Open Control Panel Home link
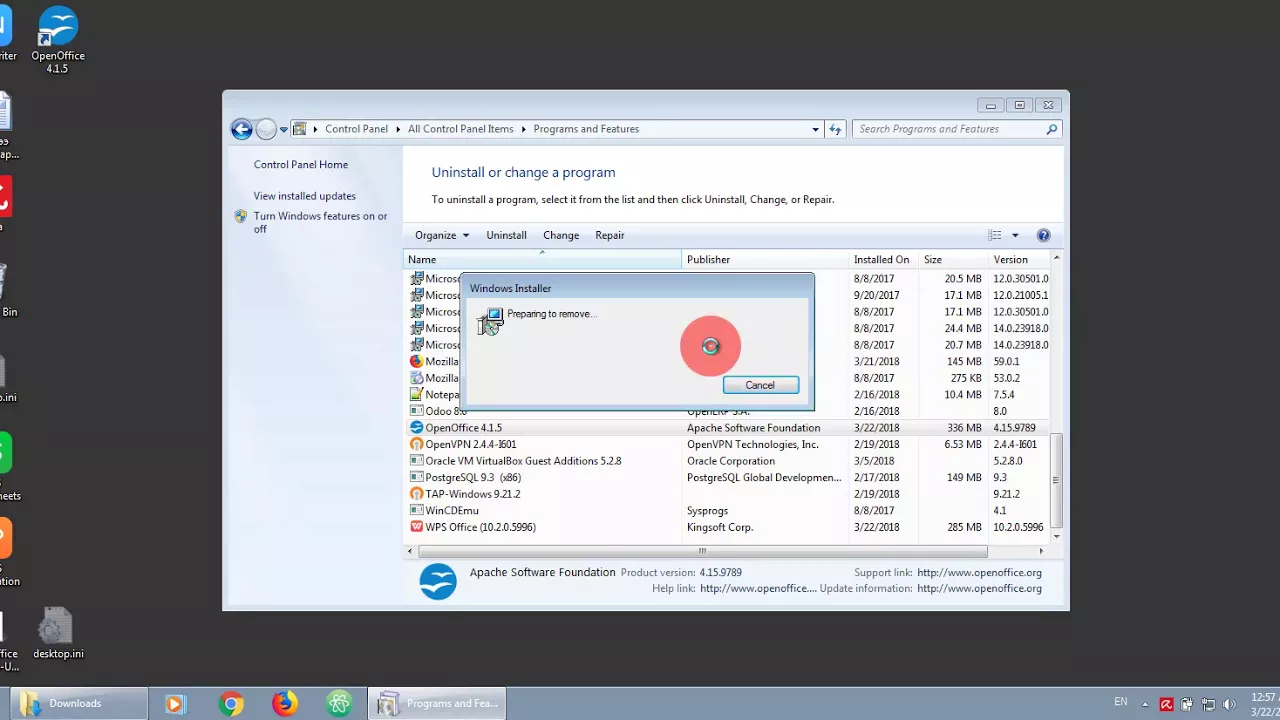The height and width of the screenshot is (720, 1280). [x=301, y=164]
